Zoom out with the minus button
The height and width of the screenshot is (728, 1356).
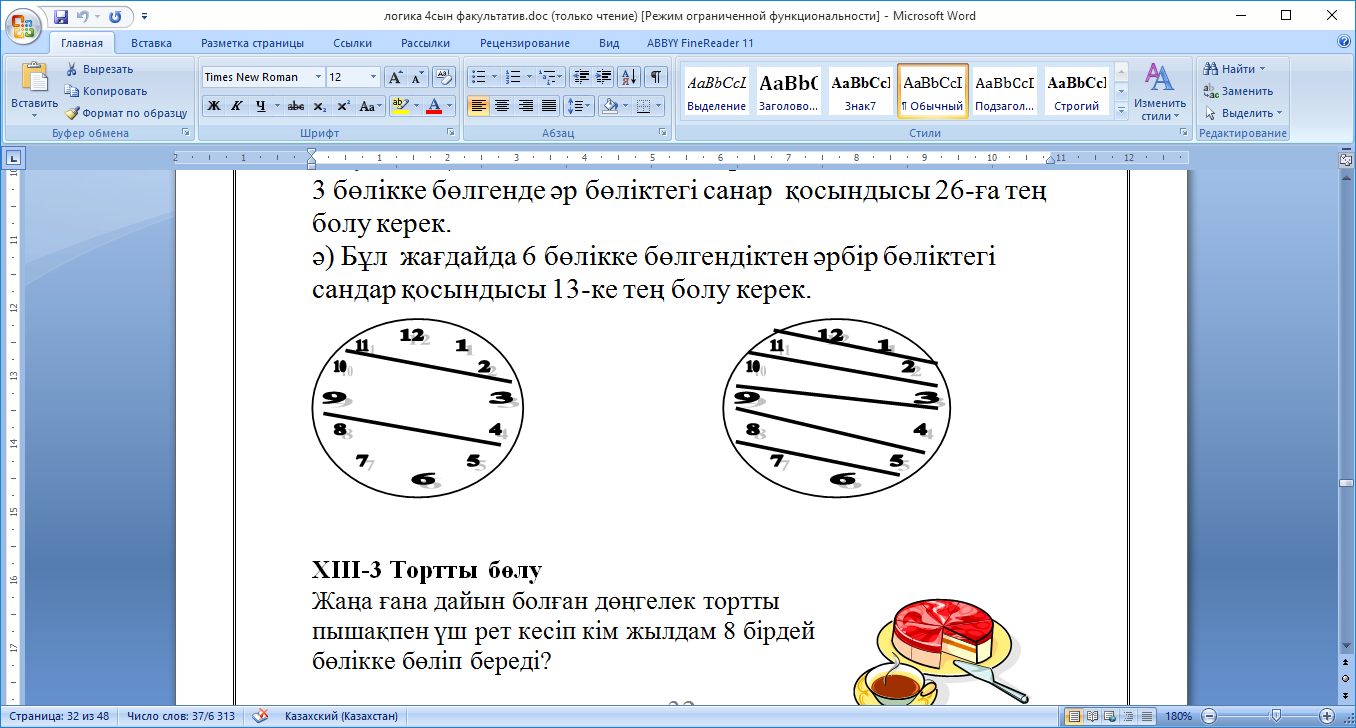tap(1207, 716)
